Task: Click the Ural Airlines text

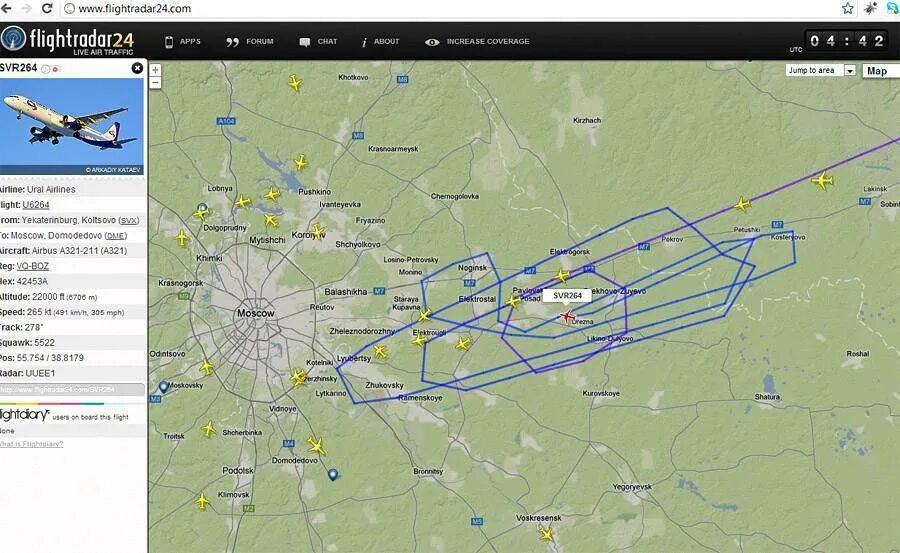Action: click(x=51, y=190)
